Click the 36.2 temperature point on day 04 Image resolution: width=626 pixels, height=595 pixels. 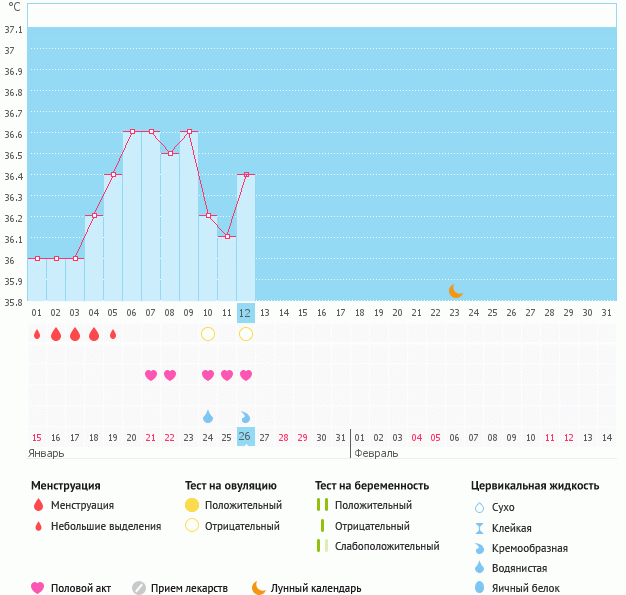94,215
